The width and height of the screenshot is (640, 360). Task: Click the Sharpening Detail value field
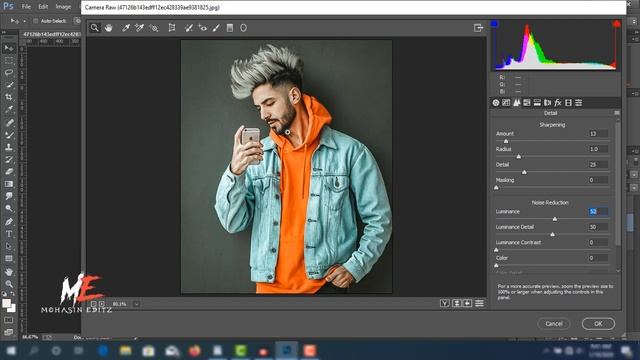point(598,164)
